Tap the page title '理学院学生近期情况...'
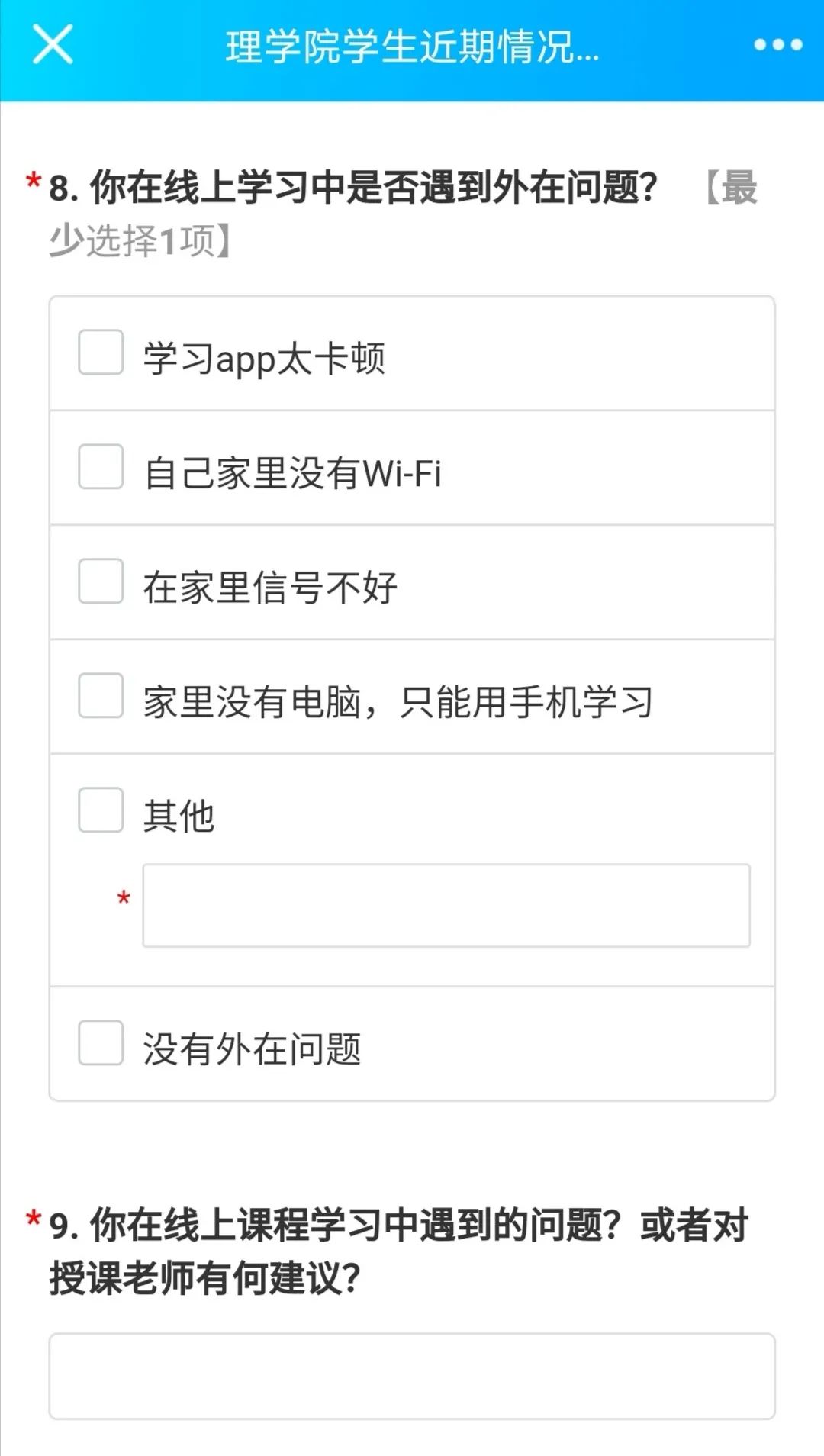This screenshot has width=824, height=1456. [x=412, y=47]
